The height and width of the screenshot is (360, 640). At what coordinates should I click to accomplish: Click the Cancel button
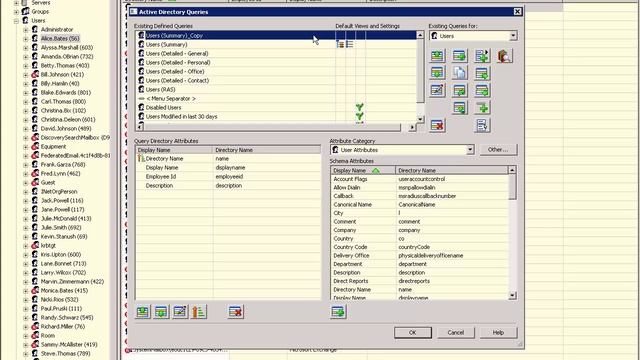click(456, 332)
